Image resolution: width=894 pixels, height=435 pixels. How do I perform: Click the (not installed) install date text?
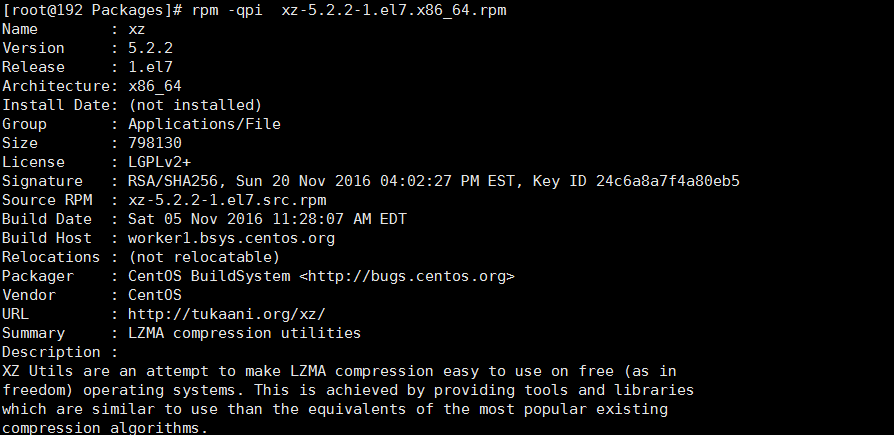tap(195, 105)
